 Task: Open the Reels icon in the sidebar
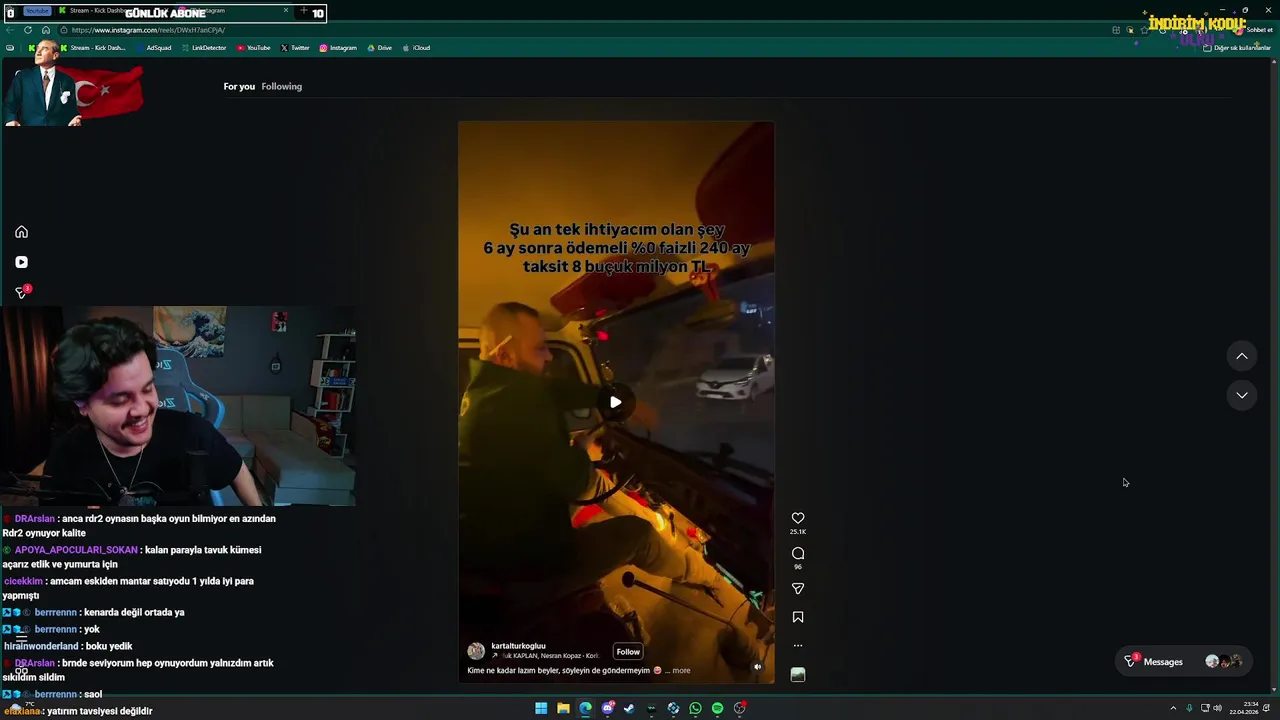(21, 262)
